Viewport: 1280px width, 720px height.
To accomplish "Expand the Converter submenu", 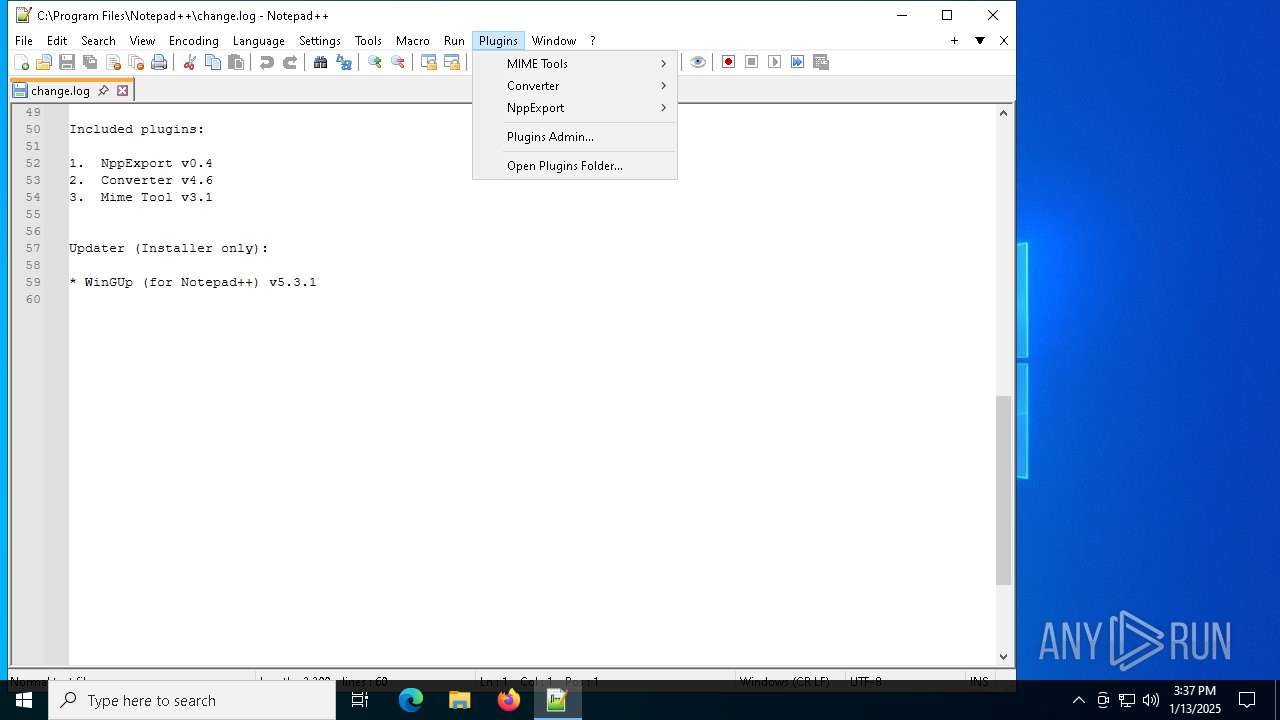I will tap(575, 86).
